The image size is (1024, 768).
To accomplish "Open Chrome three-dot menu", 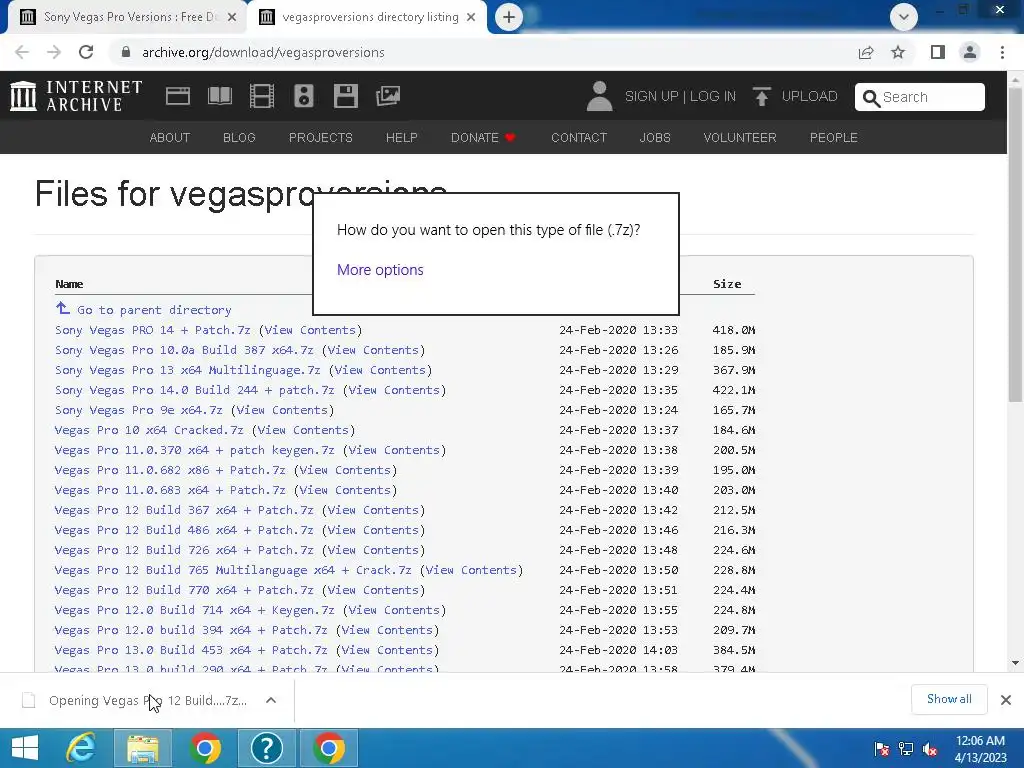I will click(x=1002, y=52).
